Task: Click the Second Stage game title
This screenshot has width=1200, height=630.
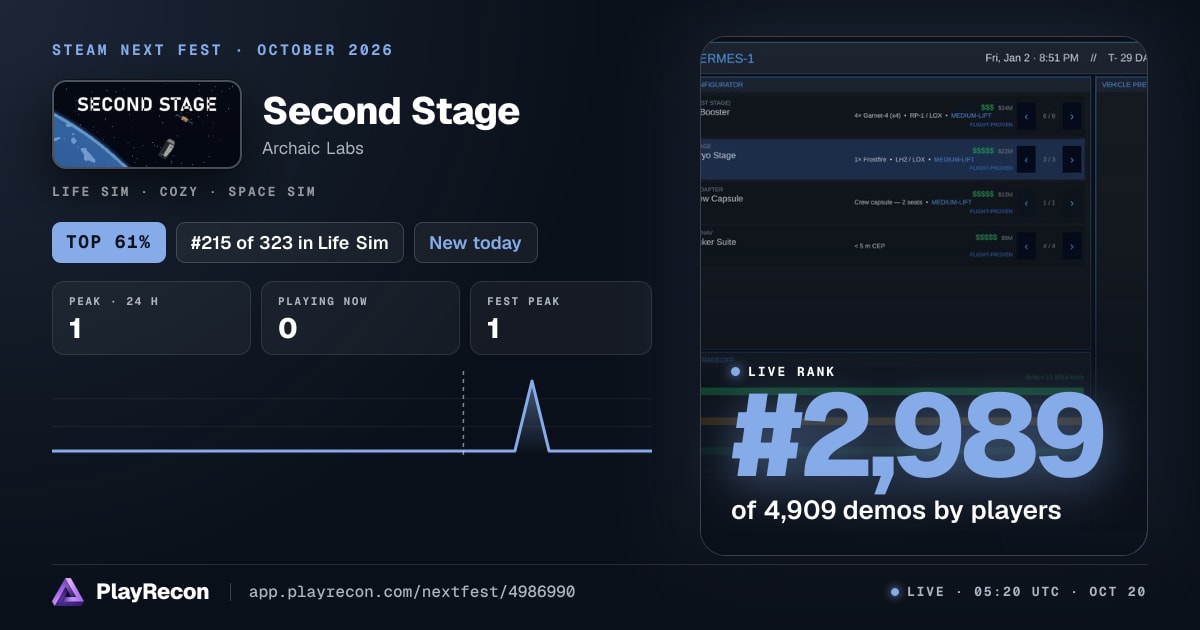Action: coord(391,111)
